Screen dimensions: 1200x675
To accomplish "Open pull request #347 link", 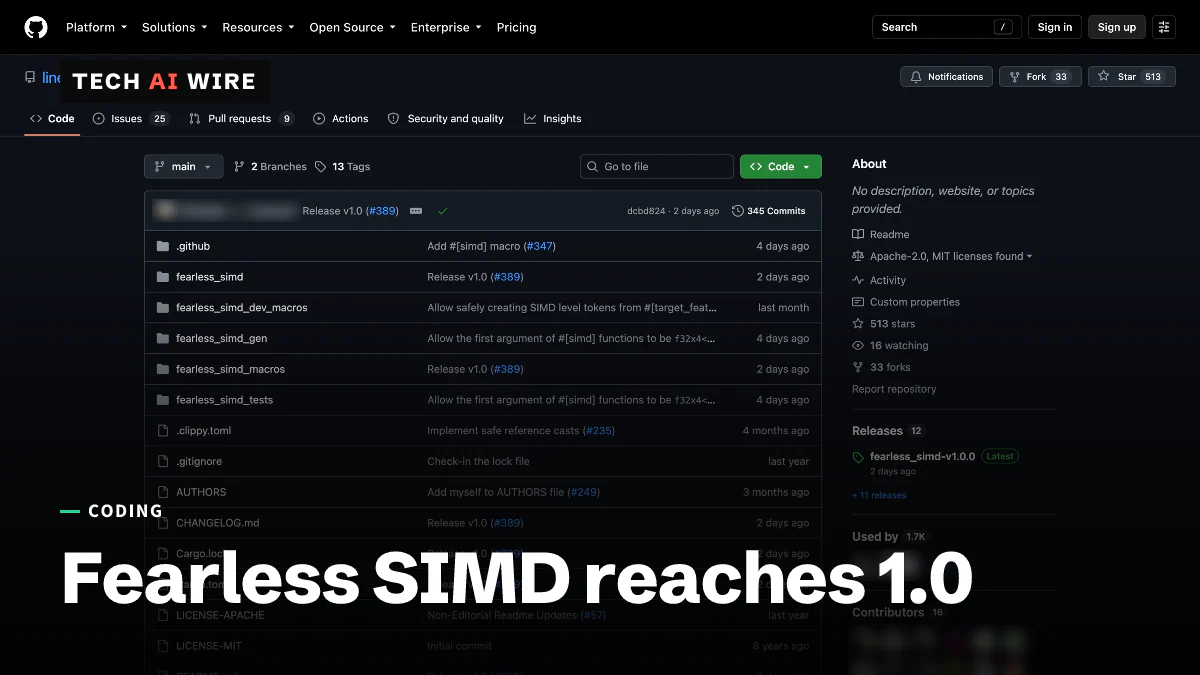I will (x=540, y=246).
